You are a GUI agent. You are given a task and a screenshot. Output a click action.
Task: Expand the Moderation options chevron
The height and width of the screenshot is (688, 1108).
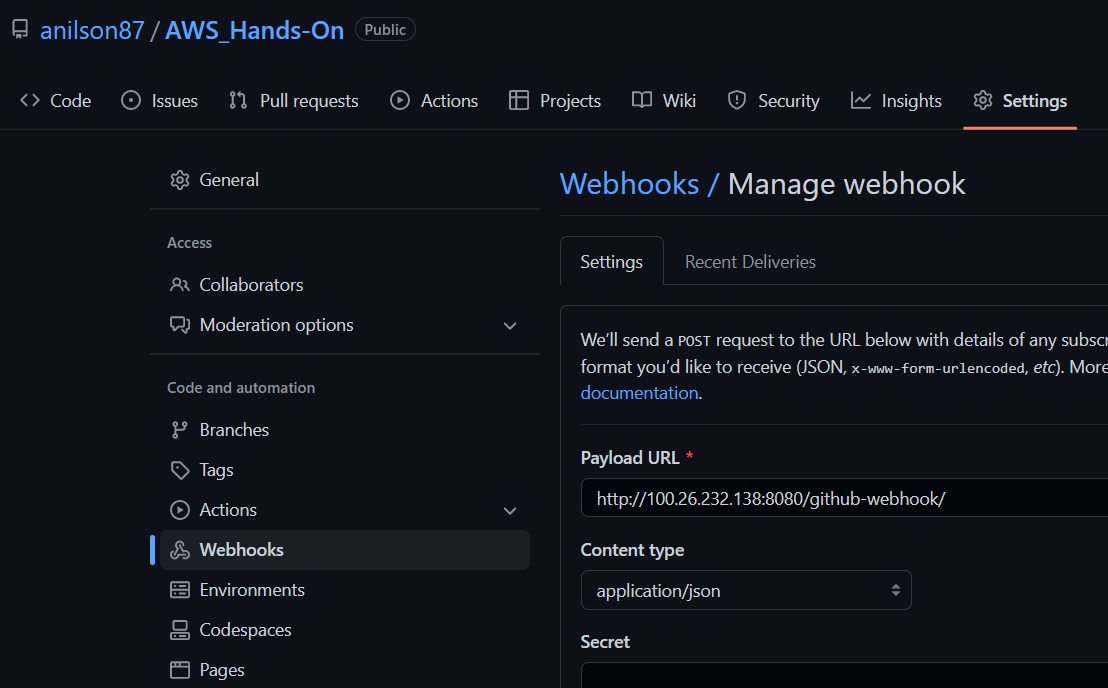tap(510, 326)
